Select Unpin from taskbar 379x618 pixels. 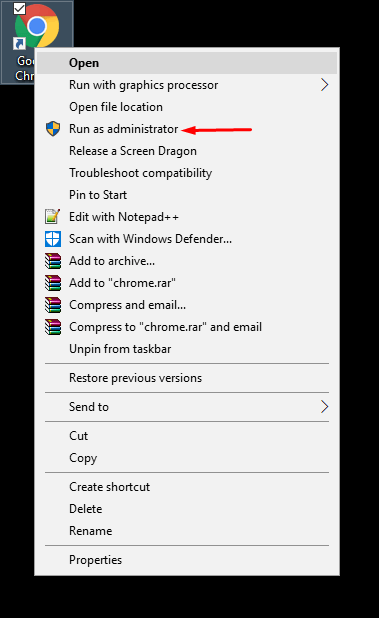(x=187, y=349)
